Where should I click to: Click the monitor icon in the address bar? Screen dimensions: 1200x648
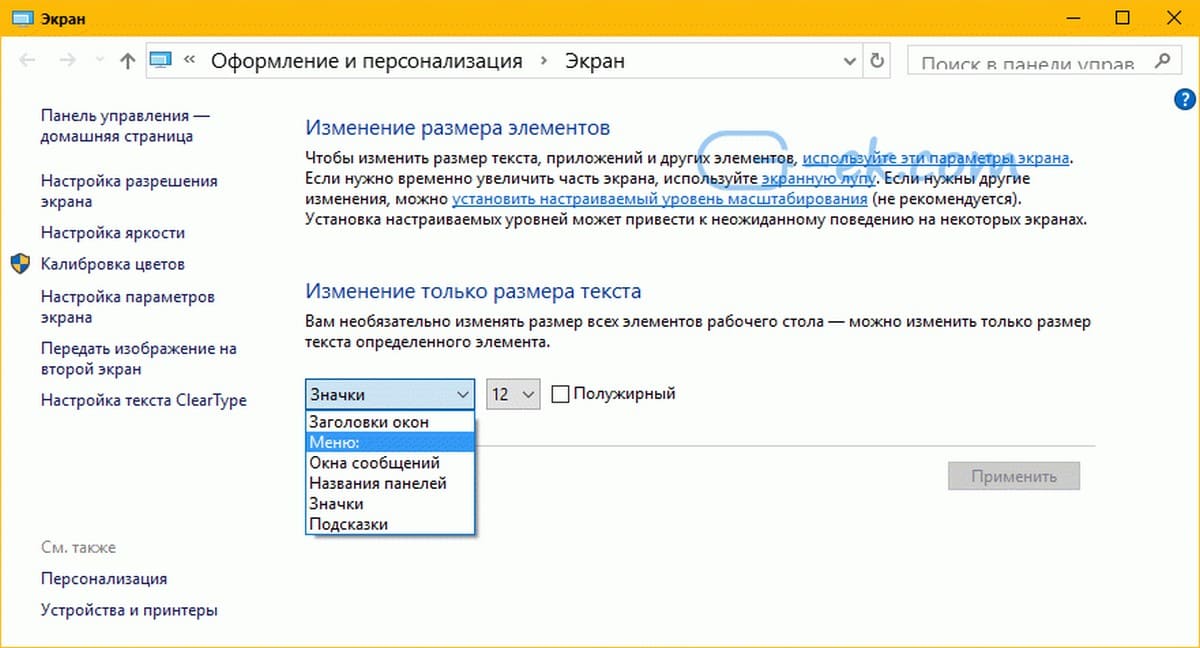coord(160,59)
